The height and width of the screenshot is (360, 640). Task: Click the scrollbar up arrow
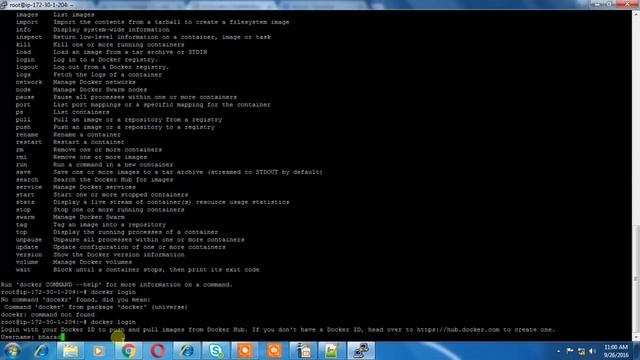tap(636, 13)
